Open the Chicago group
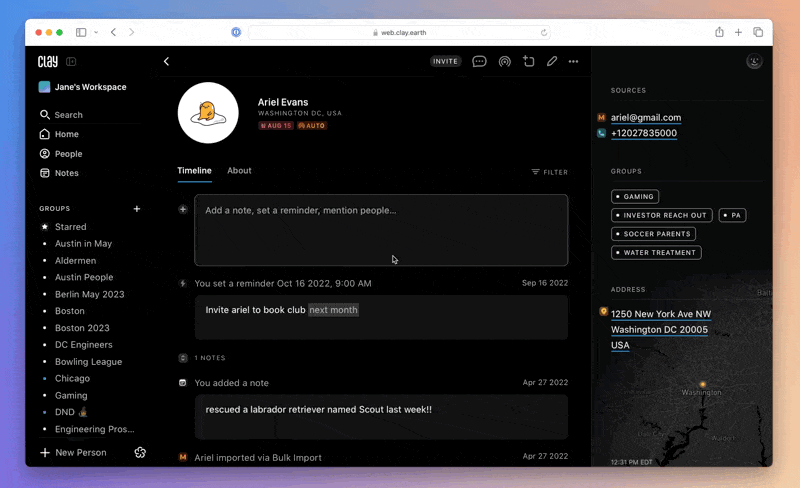800x488 pixels. [x=72, y=378]
